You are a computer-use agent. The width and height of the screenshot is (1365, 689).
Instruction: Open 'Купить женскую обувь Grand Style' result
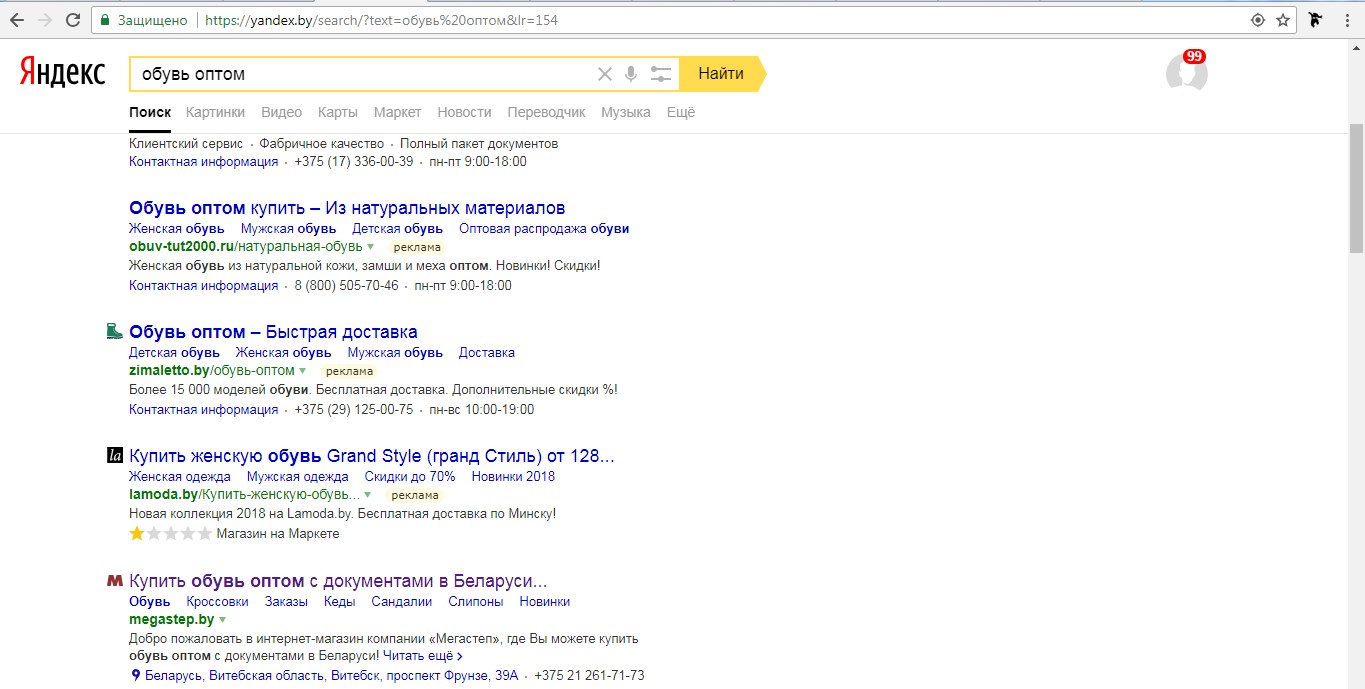[372, 457]
